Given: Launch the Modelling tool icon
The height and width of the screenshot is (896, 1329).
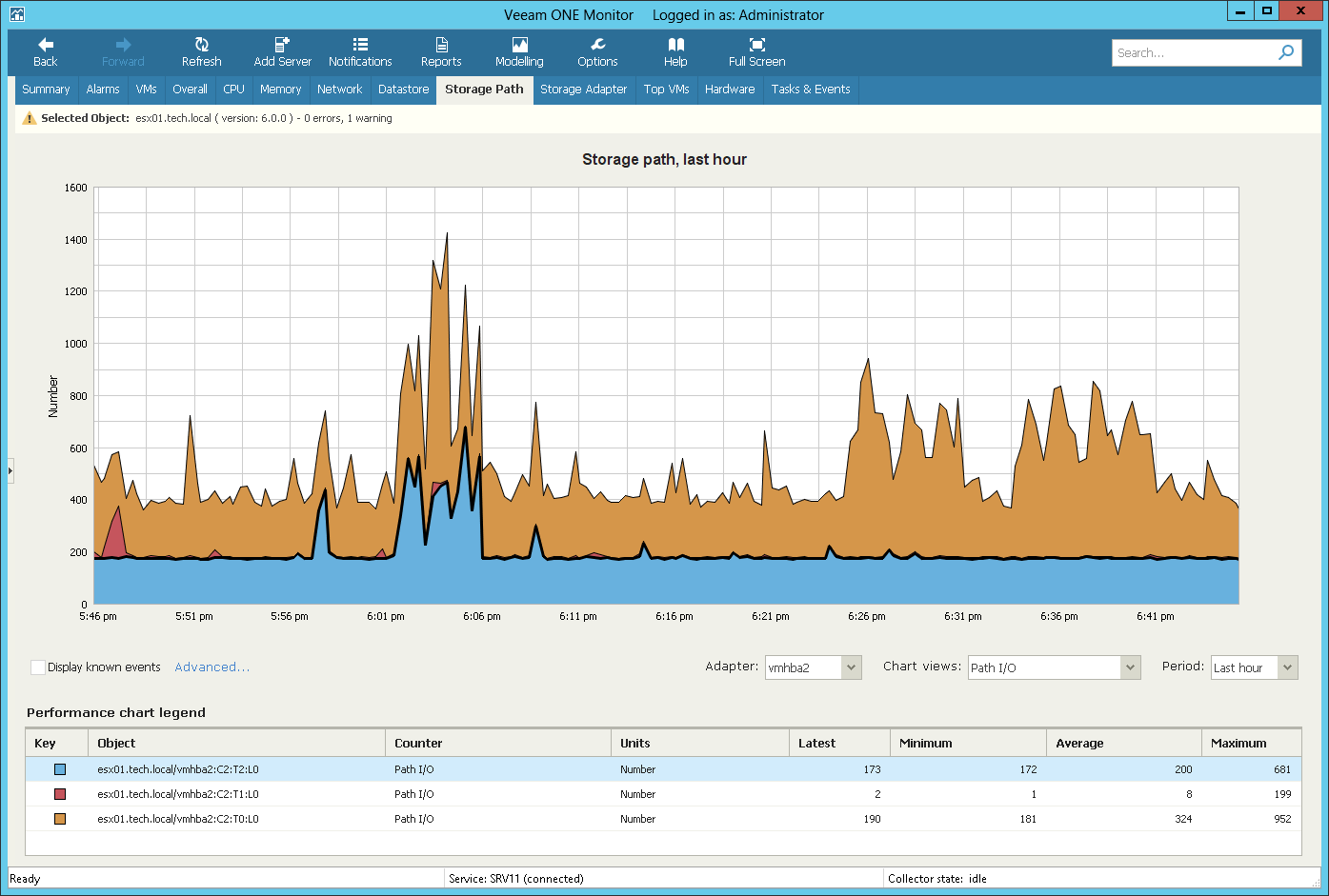Looking at the screenshot, I should click(x=519, y=45).
